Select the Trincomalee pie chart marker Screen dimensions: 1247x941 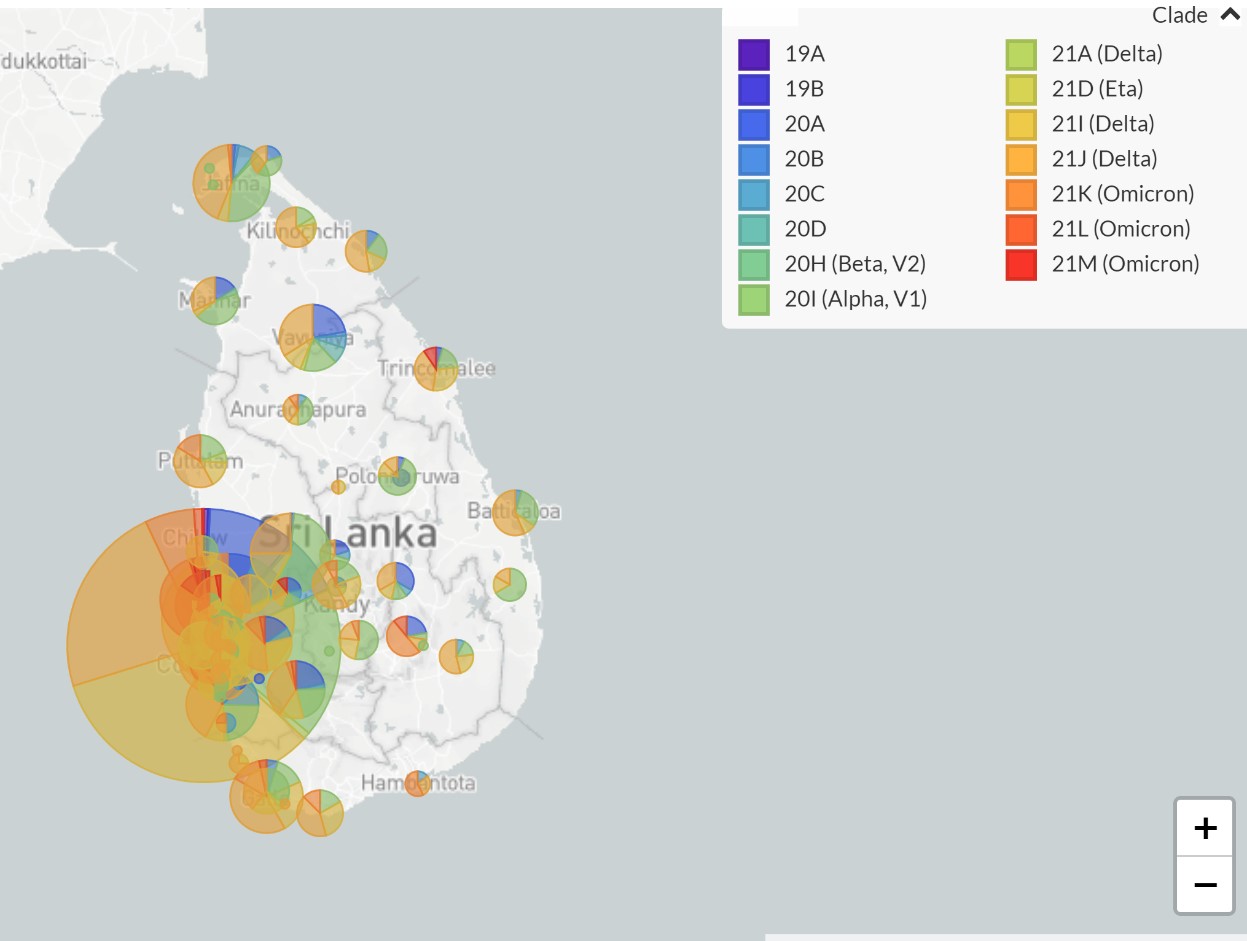[x=436, y=369]
